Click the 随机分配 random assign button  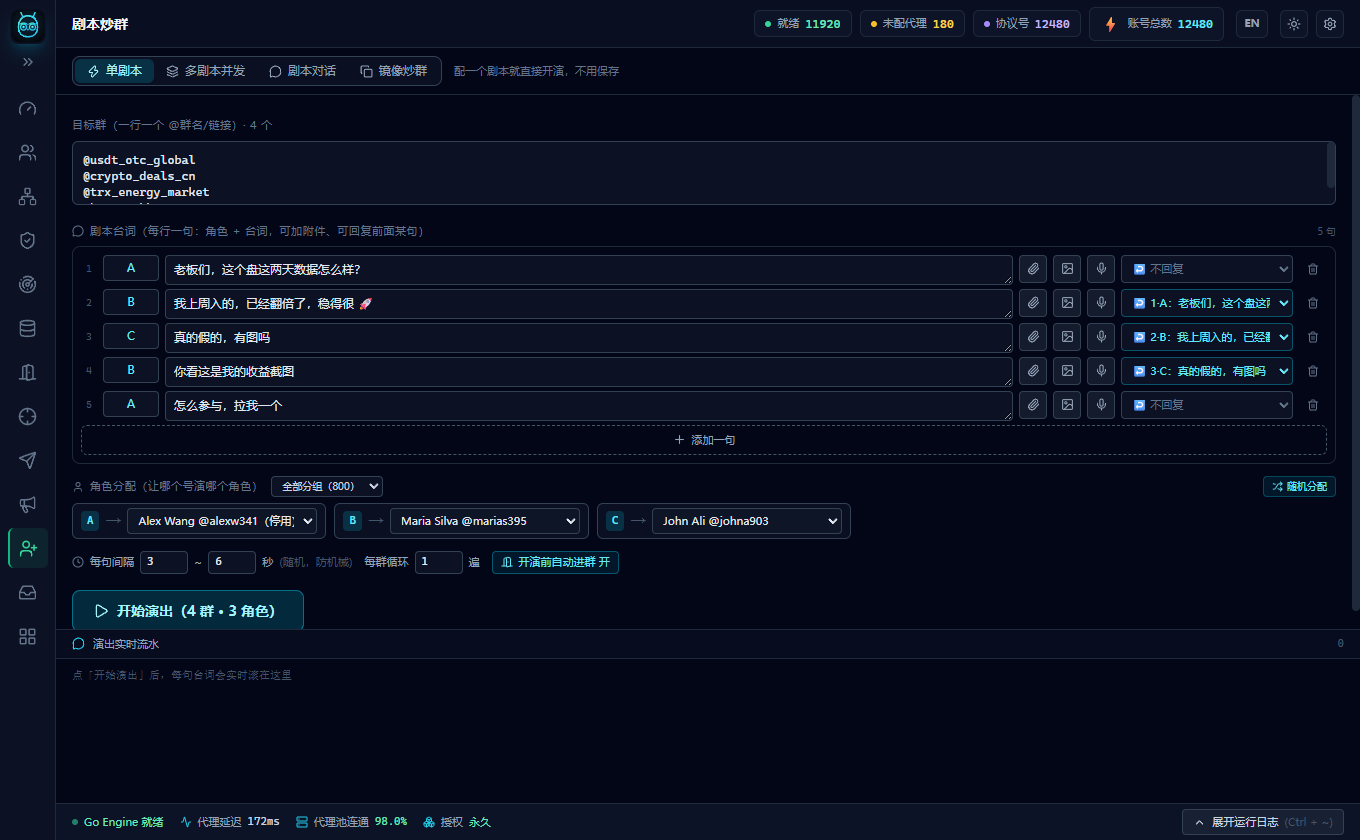(x=1299, y=486)
